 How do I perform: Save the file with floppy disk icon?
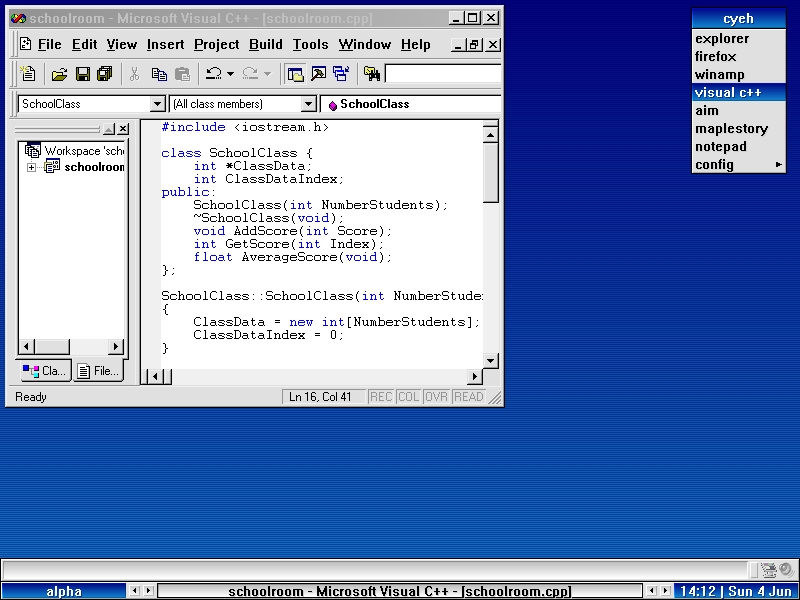coord(83,74)
